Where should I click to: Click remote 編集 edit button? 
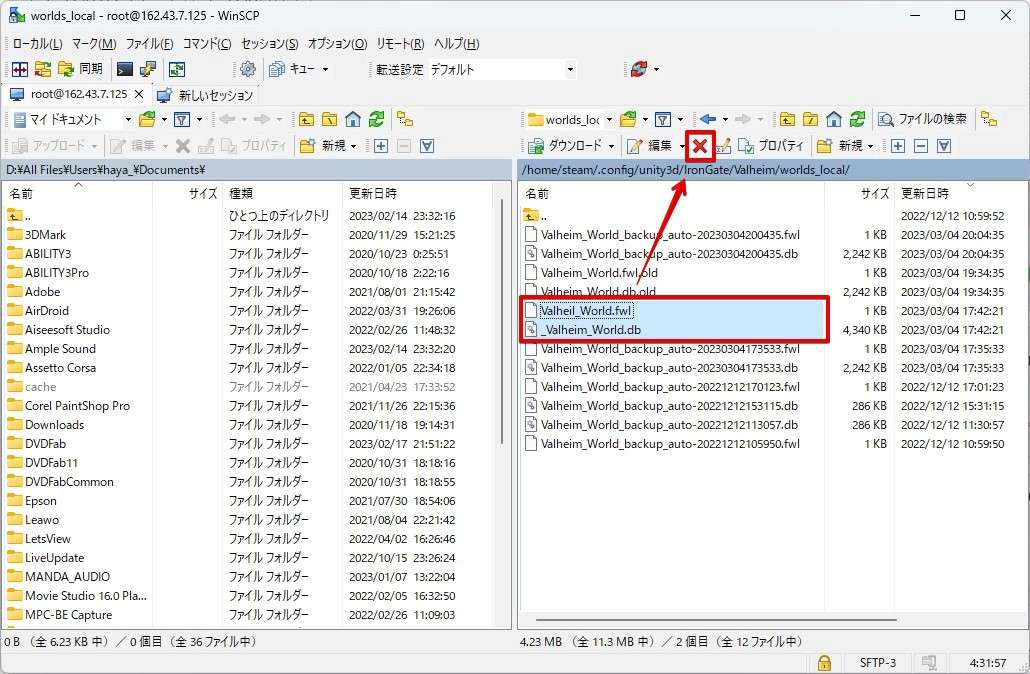(x=650, y=146)
